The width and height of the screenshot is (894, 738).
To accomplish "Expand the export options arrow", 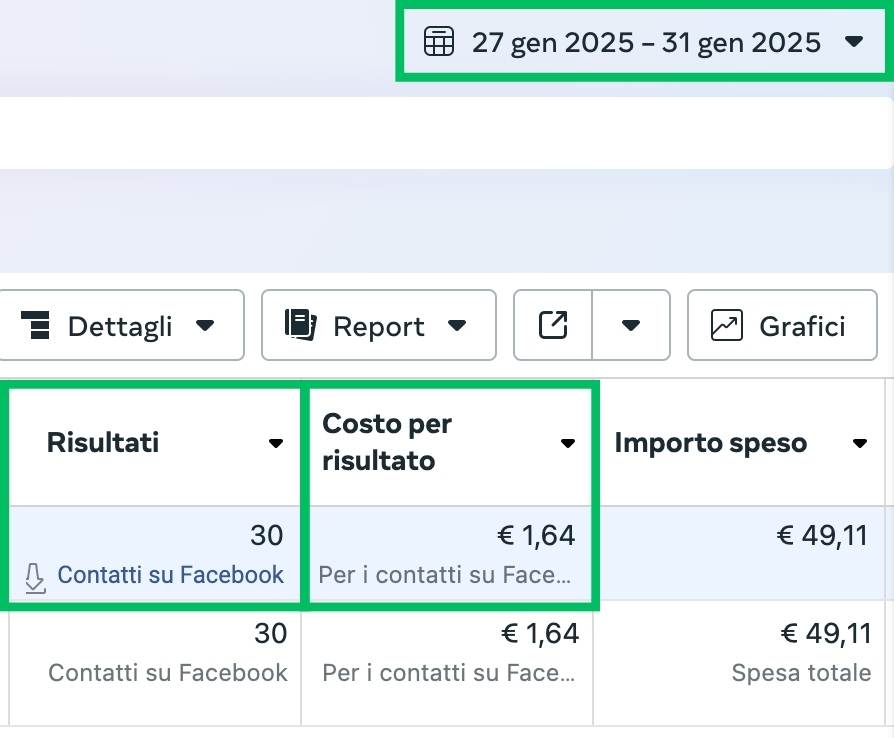I will click(x=631, y=324).
